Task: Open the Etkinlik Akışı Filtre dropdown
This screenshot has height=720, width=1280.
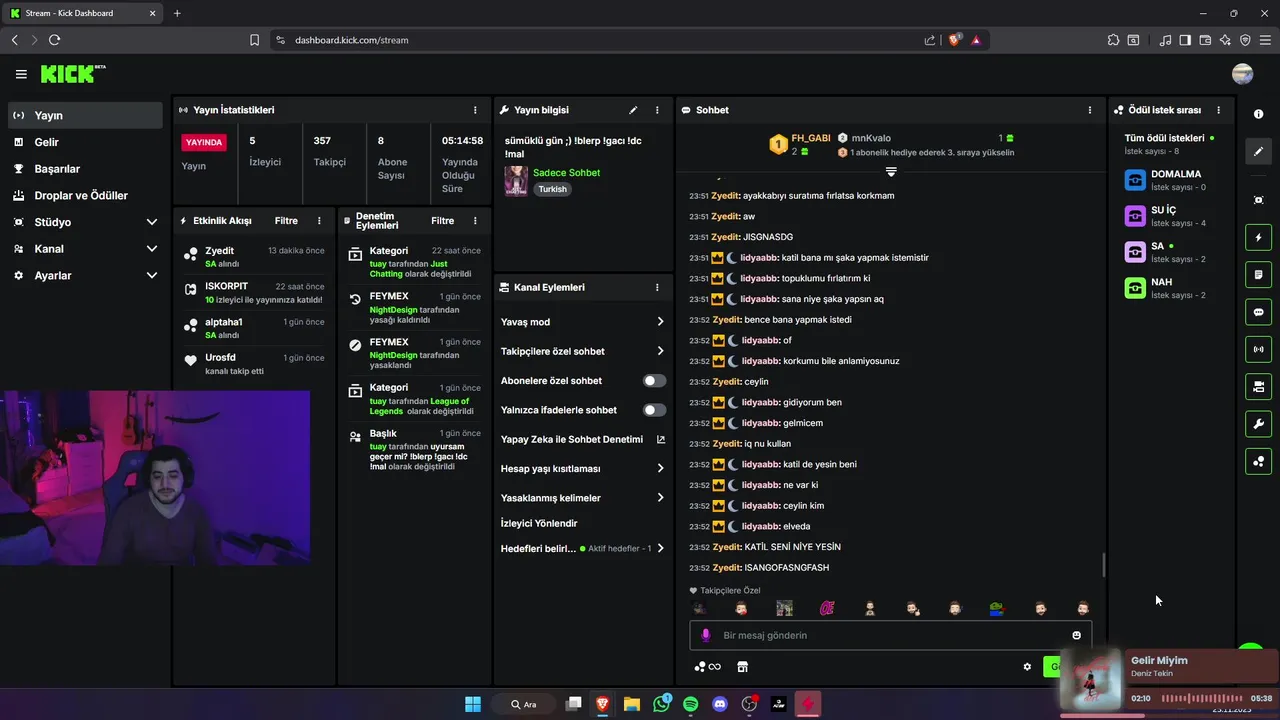Action: coord(286,221)
